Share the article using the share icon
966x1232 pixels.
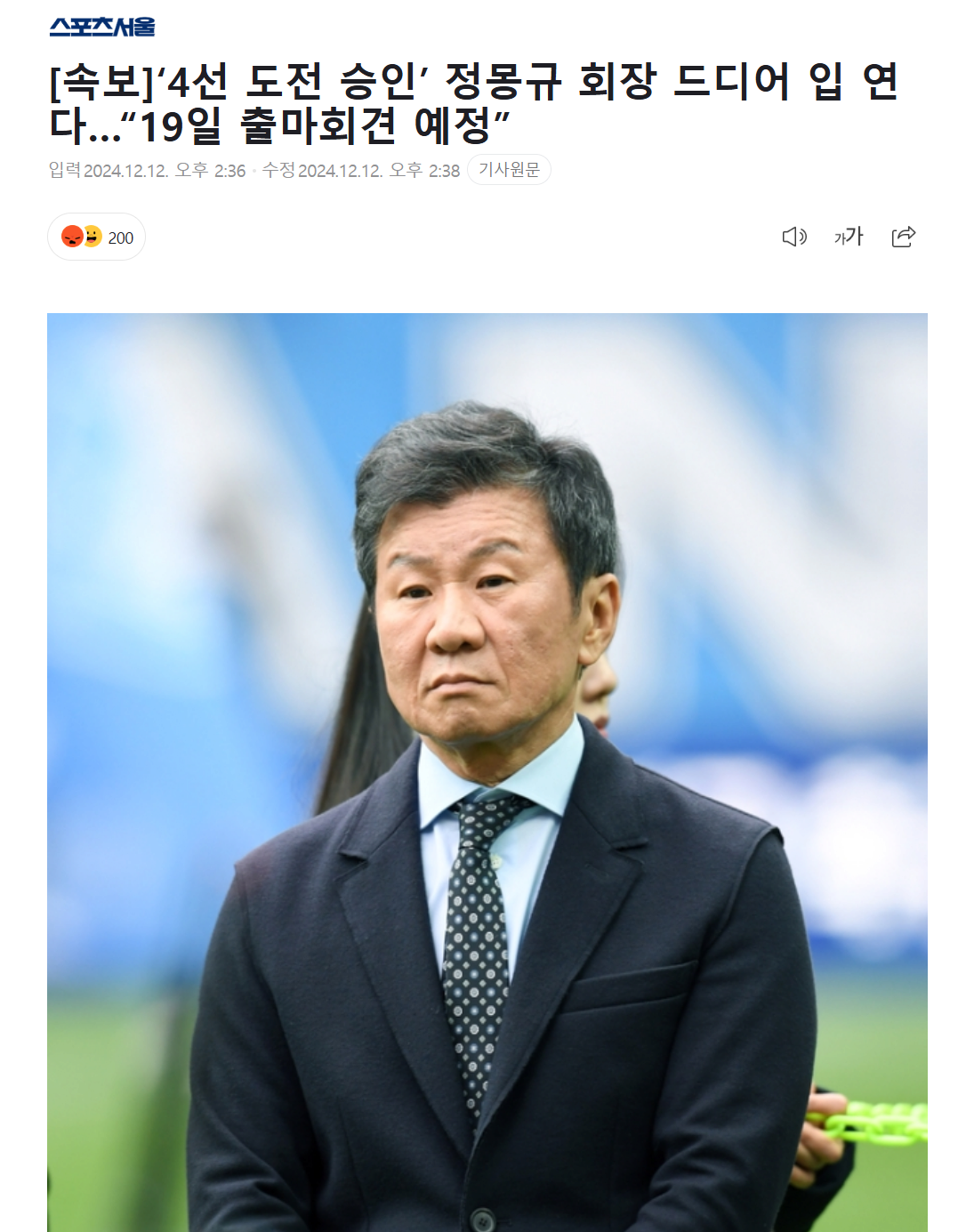click(x=904, y=237)
